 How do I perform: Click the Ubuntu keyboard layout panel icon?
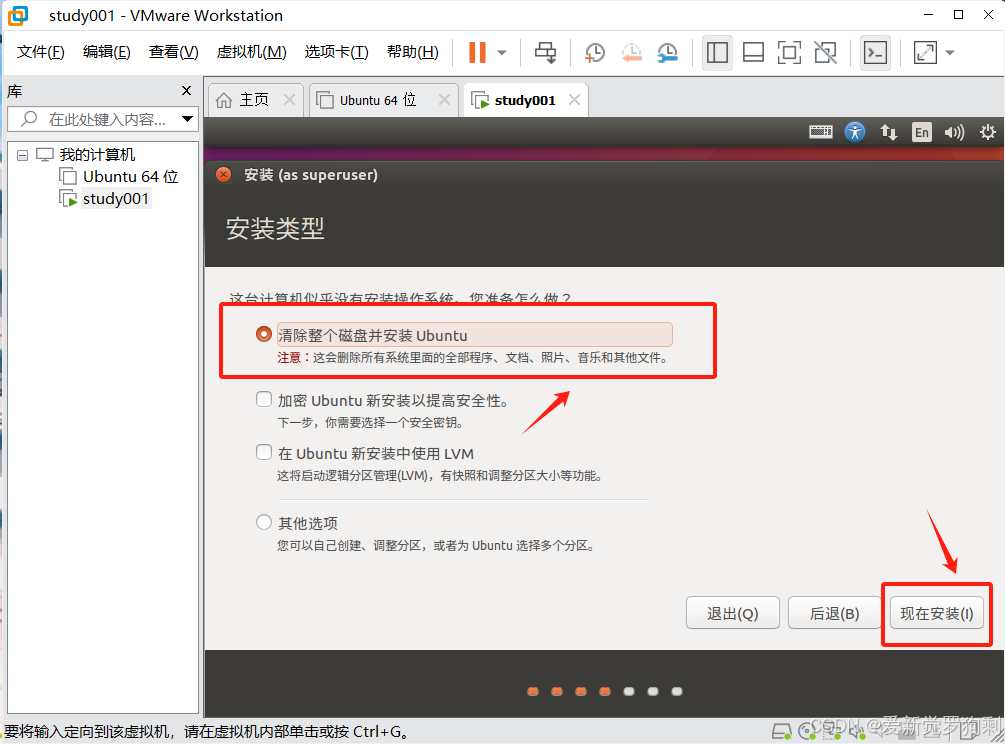point(820,132)
